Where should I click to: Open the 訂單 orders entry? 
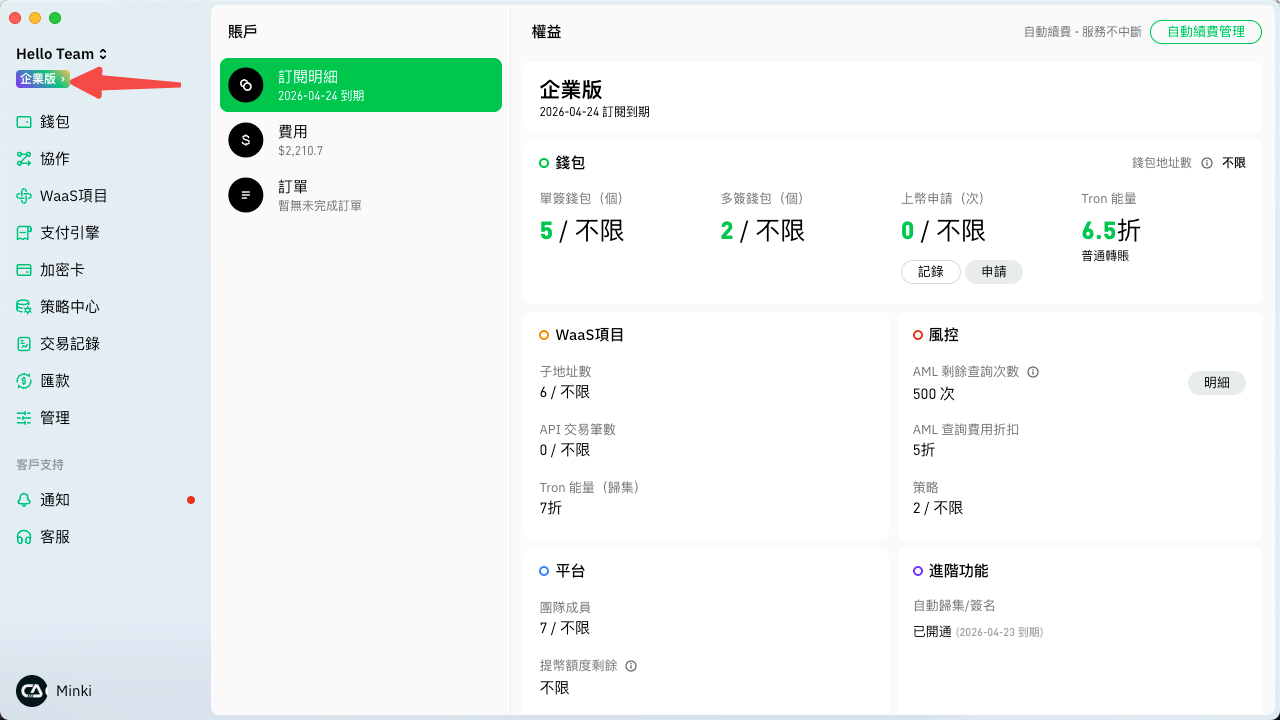tap(360, 195)
